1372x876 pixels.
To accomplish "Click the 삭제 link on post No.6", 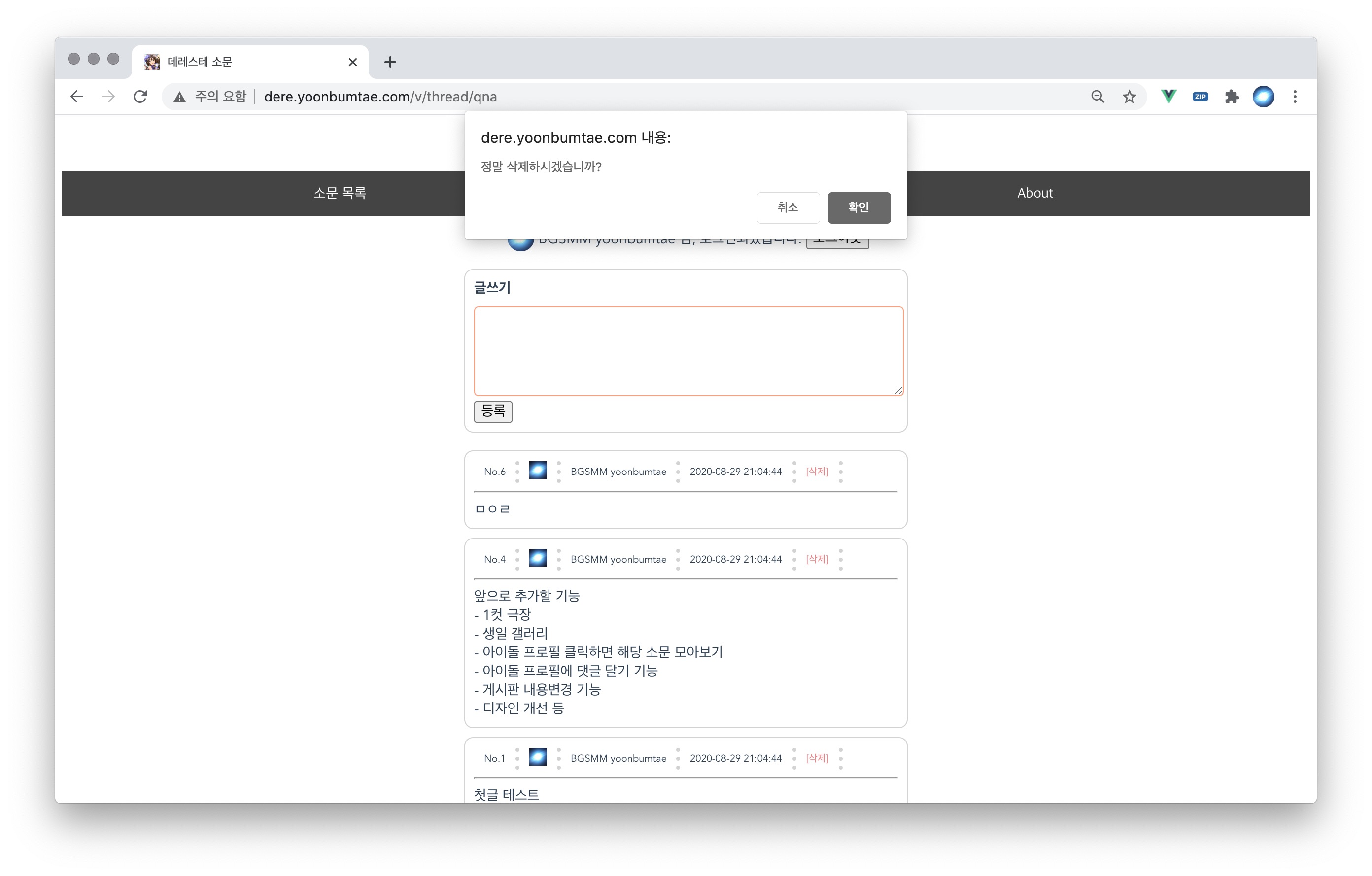I will point(817,471).
